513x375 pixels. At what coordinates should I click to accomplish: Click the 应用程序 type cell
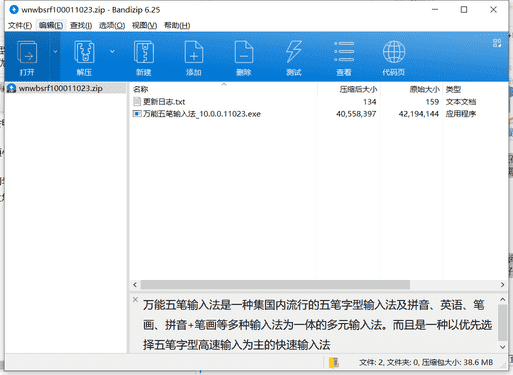click(461, 114)
